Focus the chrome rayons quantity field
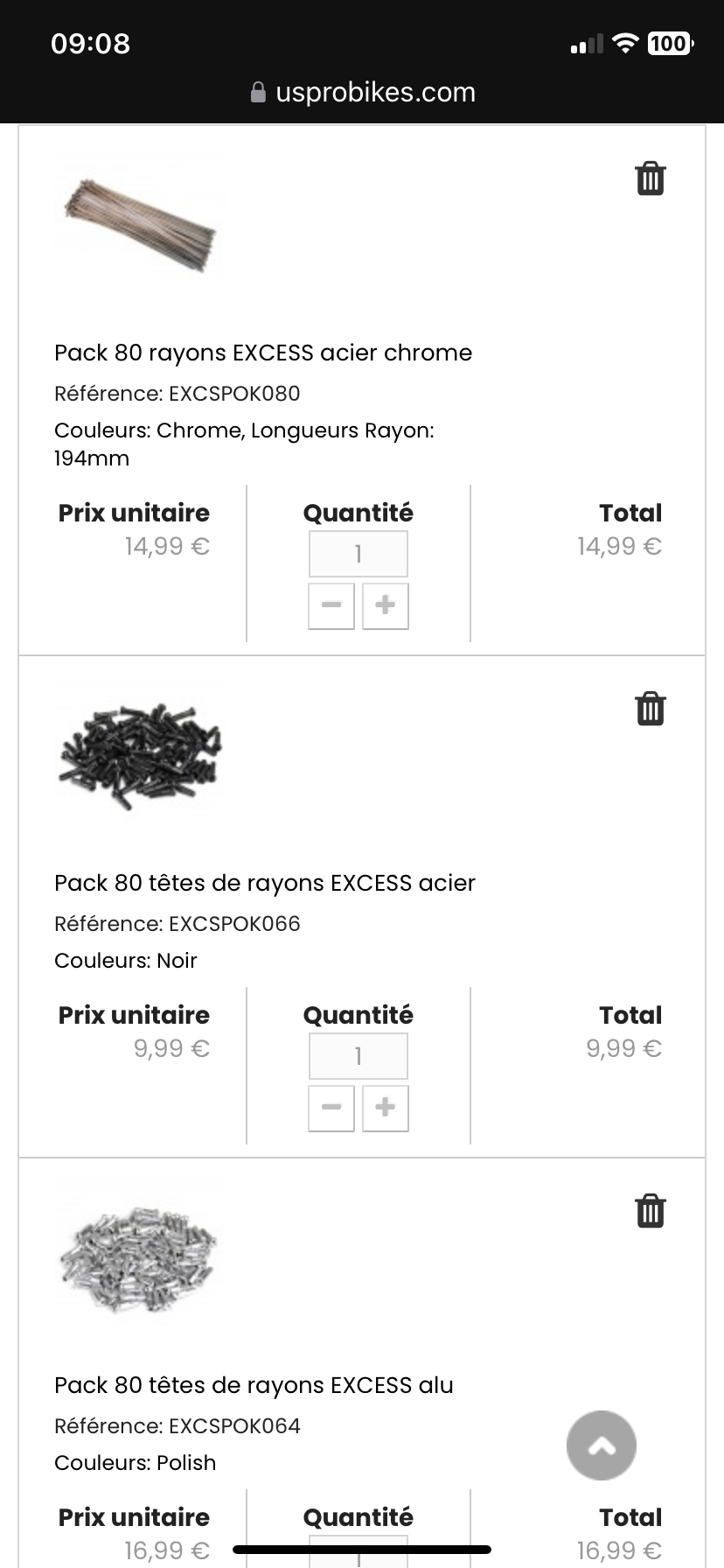This screenshot has width=724, height=1568. [x=359, y=553]
